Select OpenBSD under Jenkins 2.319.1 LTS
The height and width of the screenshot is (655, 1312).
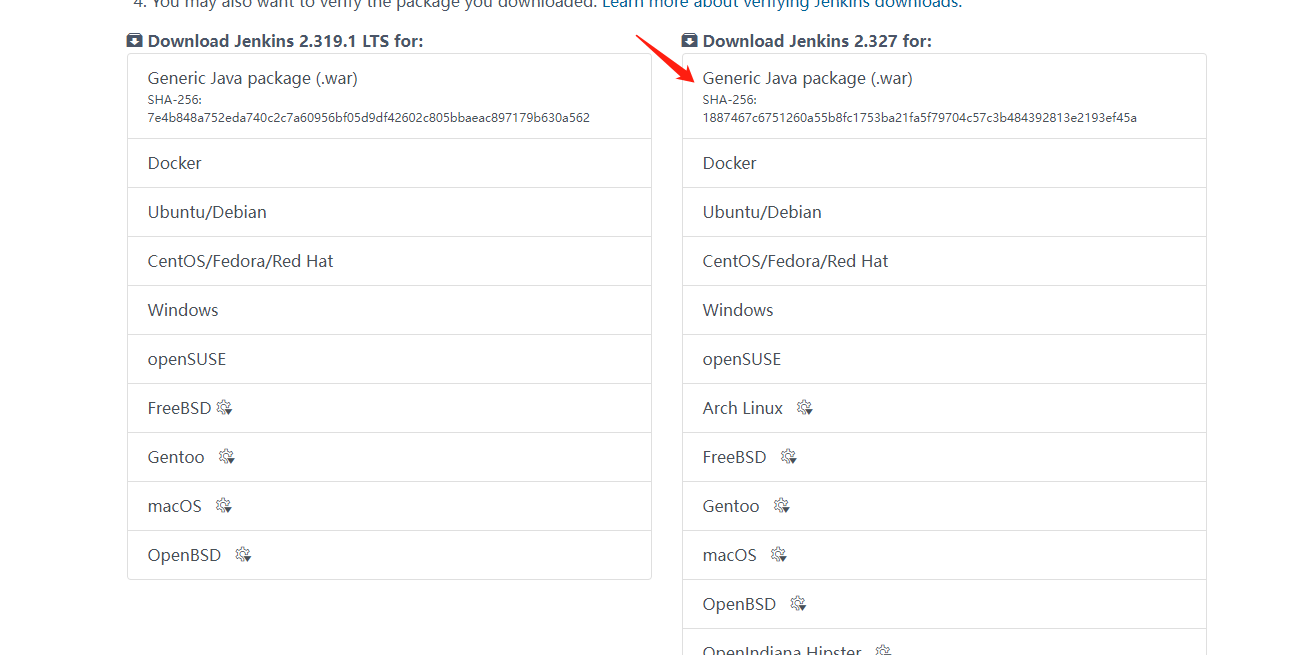pyautogui.click(x=389, y=555)
